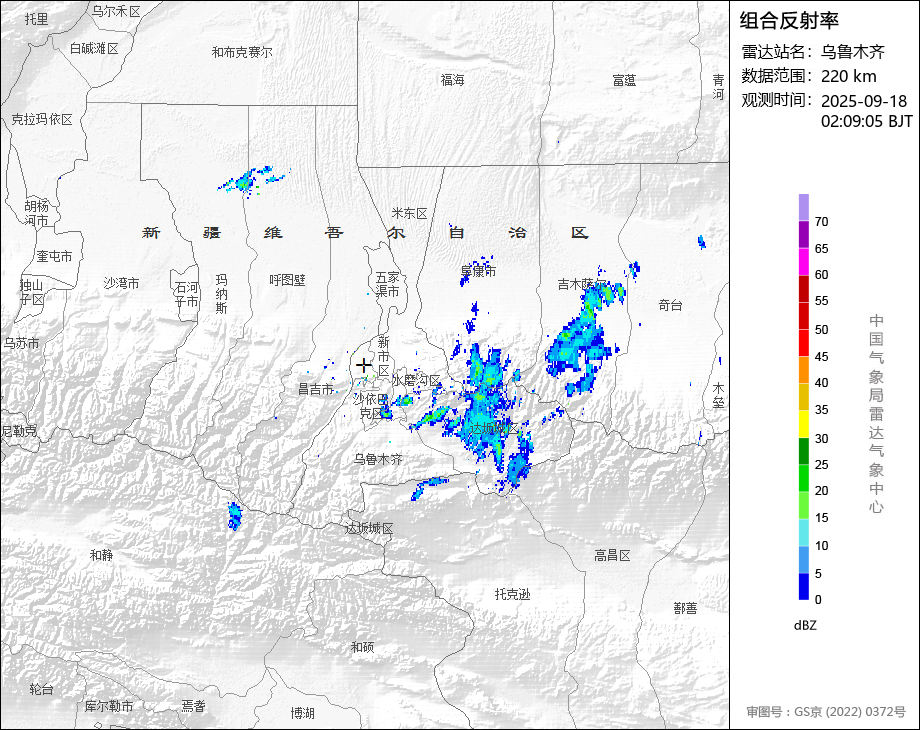
Task: Click the 独山子区 map label
Action: point(32,292)
